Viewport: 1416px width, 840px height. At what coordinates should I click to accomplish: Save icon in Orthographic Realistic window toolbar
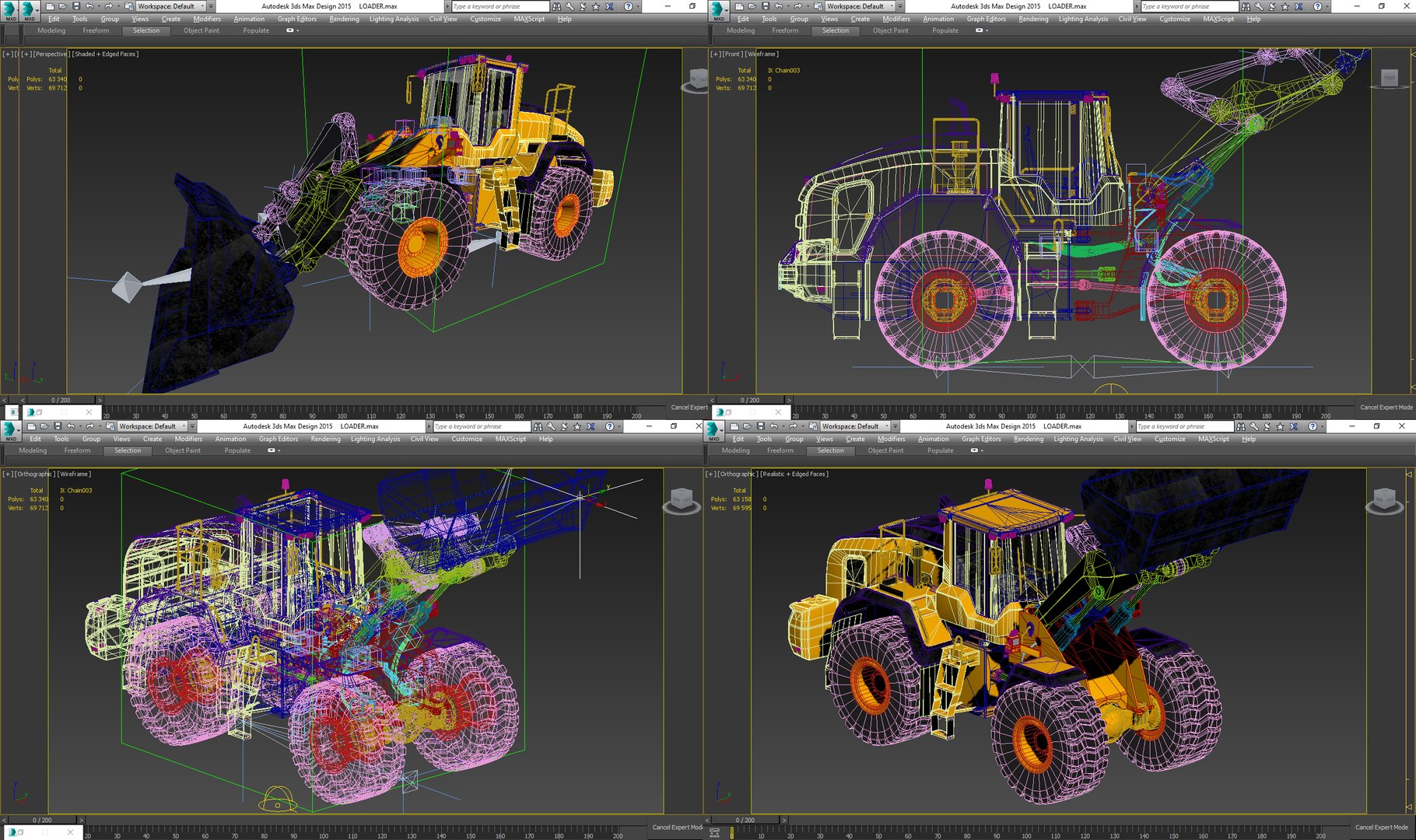759,426
